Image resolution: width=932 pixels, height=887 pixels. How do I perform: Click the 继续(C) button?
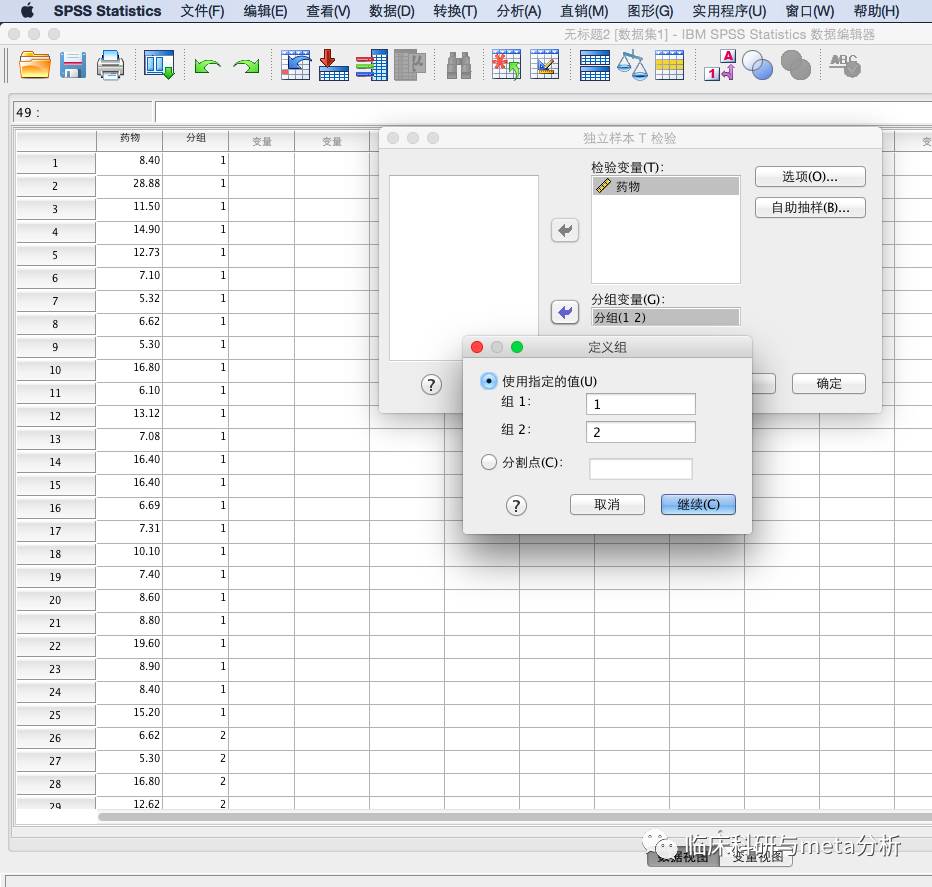click(698, 505)
